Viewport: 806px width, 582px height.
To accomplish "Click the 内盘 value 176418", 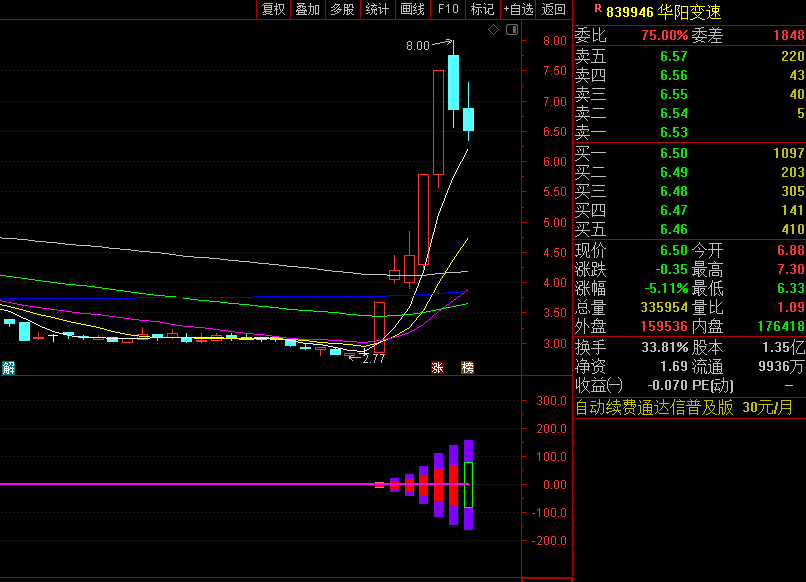I will [781, 326].
